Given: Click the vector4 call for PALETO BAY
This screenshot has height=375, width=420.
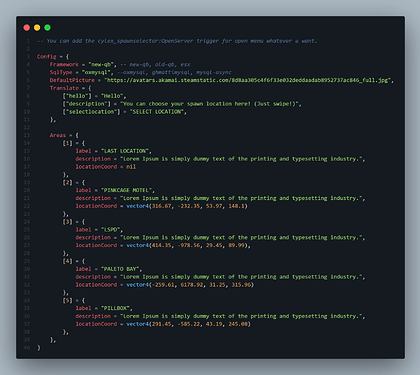Looking at the screenshot, I should click(190, 285).
